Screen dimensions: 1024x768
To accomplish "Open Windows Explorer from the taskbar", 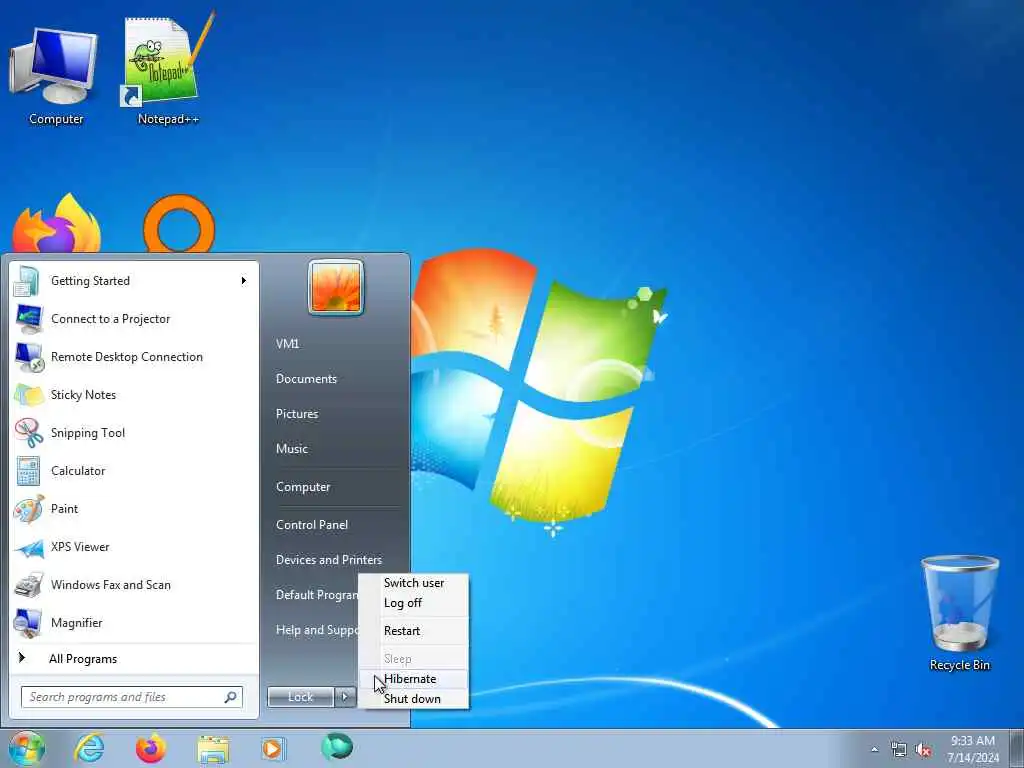I will [214, 750].
